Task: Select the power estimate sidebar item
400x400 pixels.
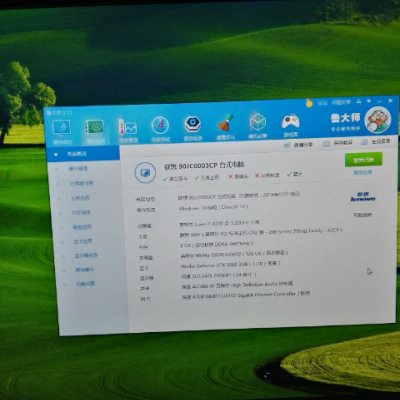Action: (86, 284)
